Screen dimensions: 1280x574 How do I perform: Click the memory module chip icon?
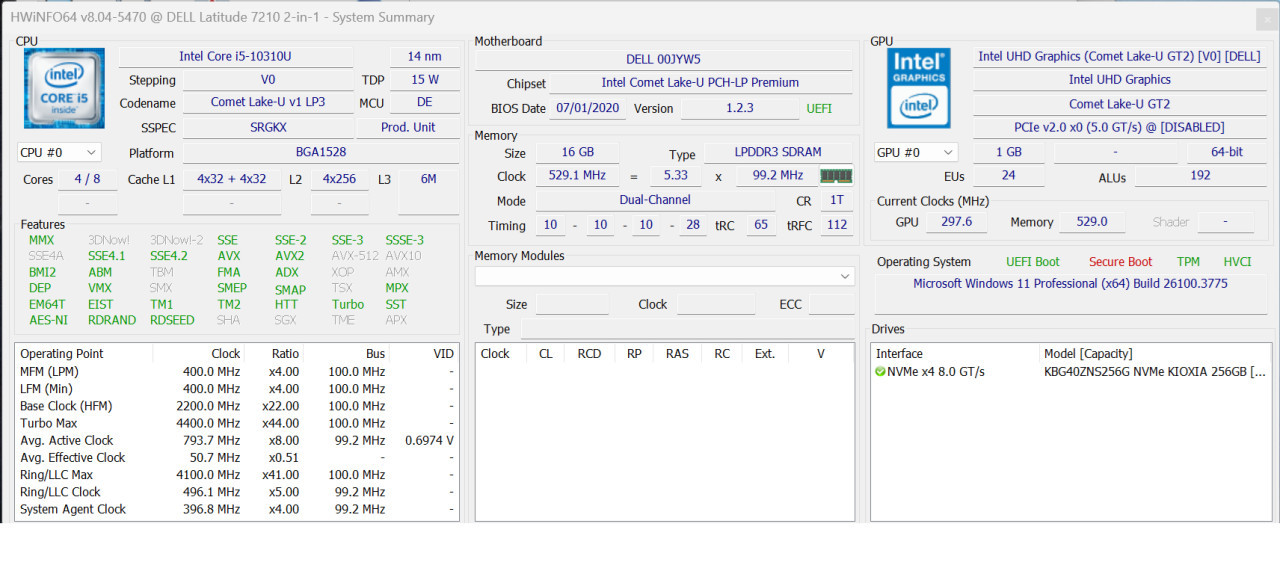[836, 176]
